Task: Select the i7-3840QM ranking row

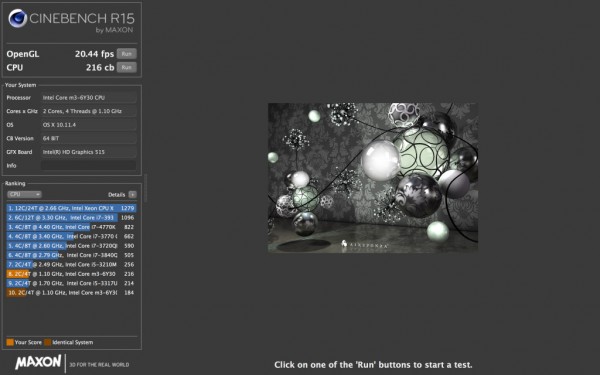Action: pyautogui.click(x=71, y=255)
